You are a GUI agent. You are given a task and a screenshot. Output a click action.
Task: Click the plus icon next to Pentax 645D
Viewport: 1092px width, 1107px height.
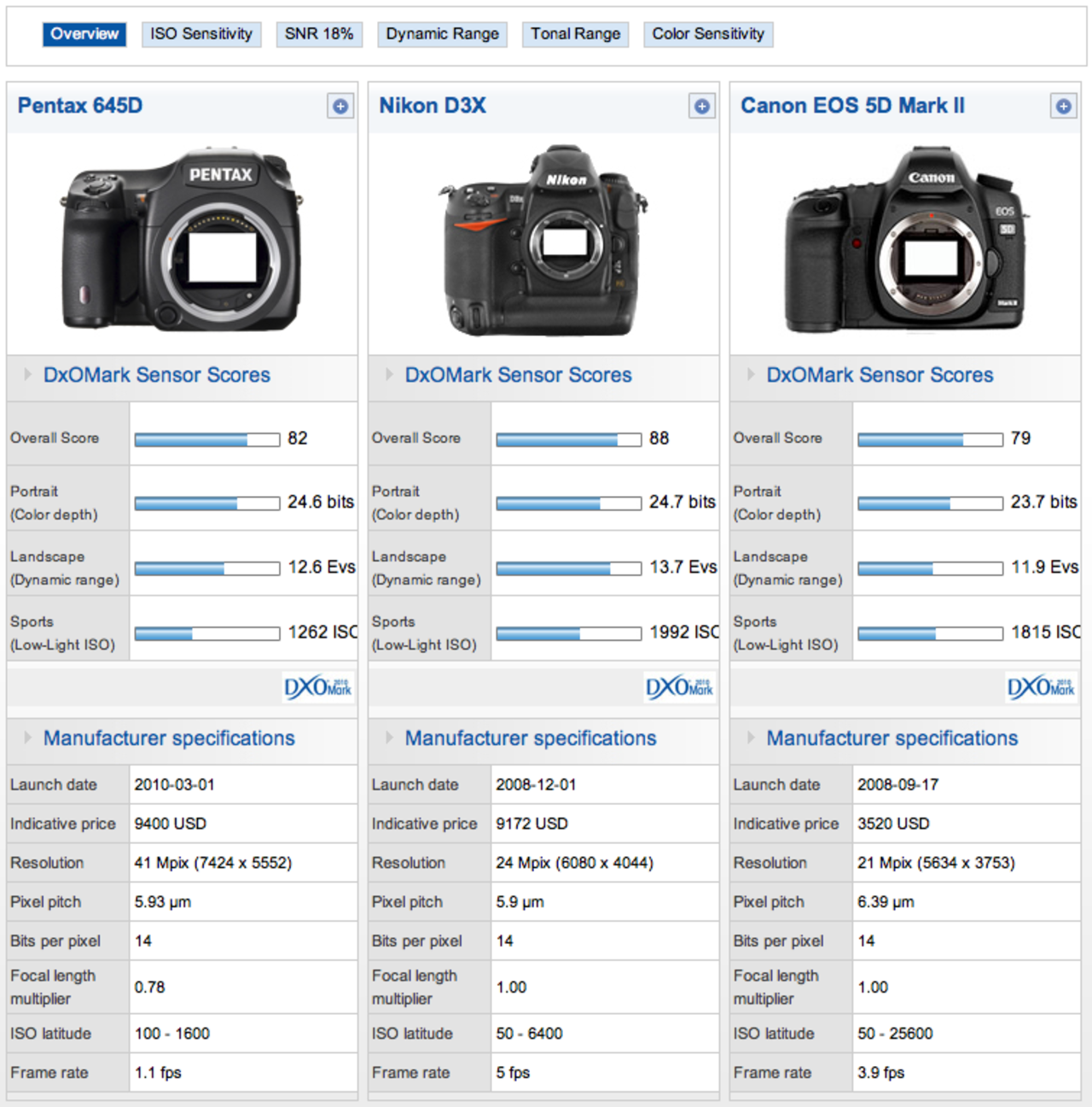pyautogui.click(x=340, y=106)
